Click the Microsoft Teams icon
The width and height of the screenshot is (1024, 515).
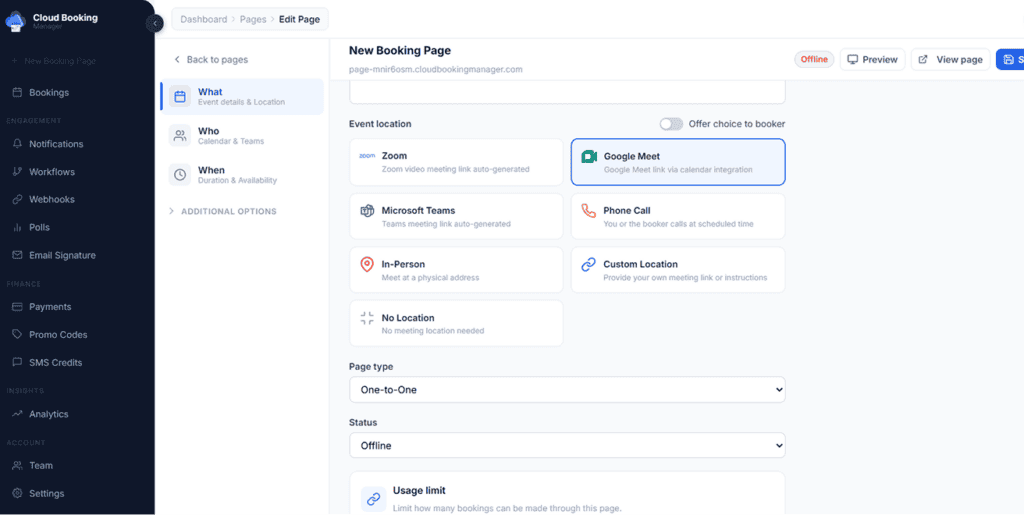pos(367,211)
